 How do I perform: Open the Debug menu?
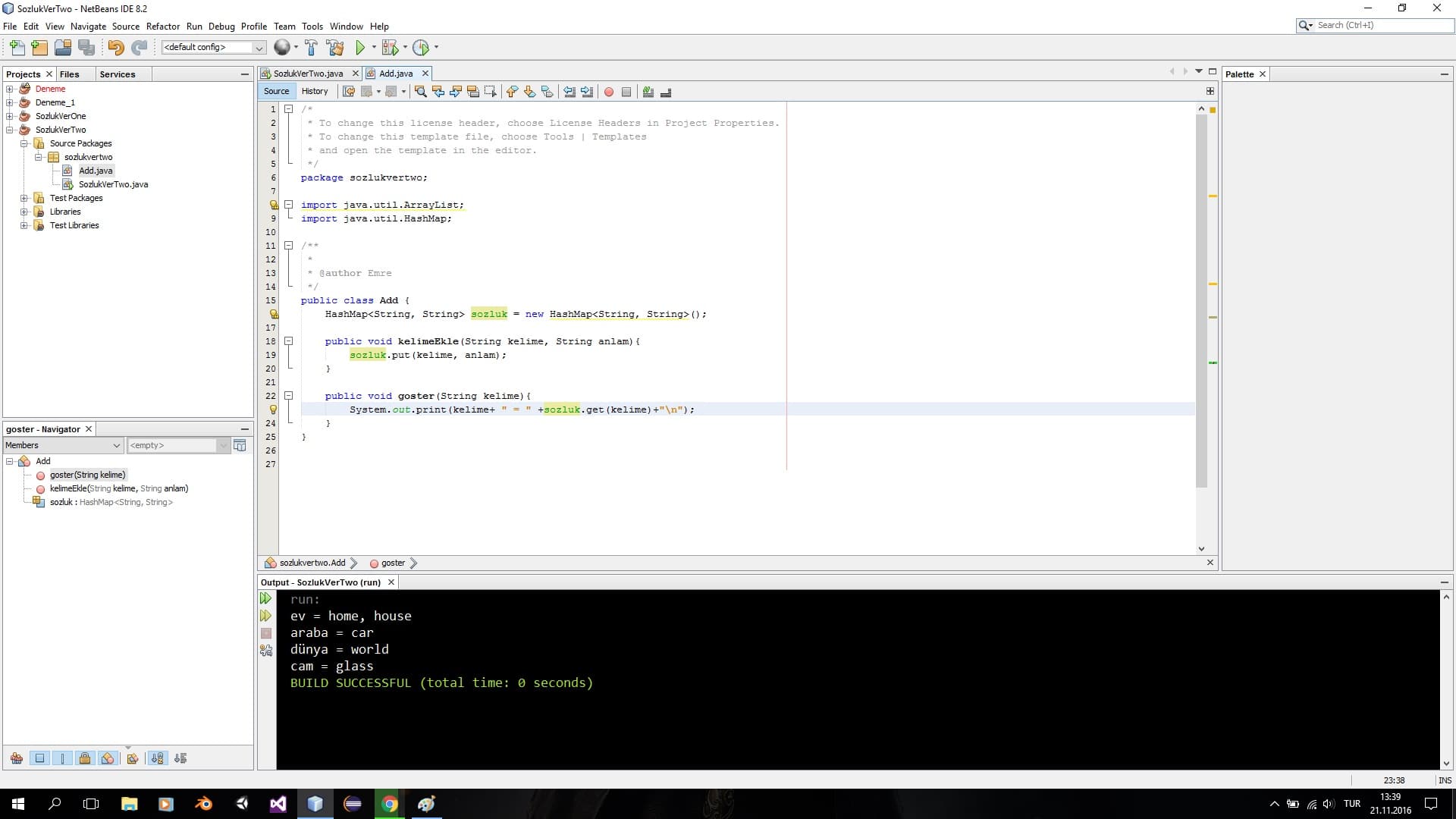[221, 26]
